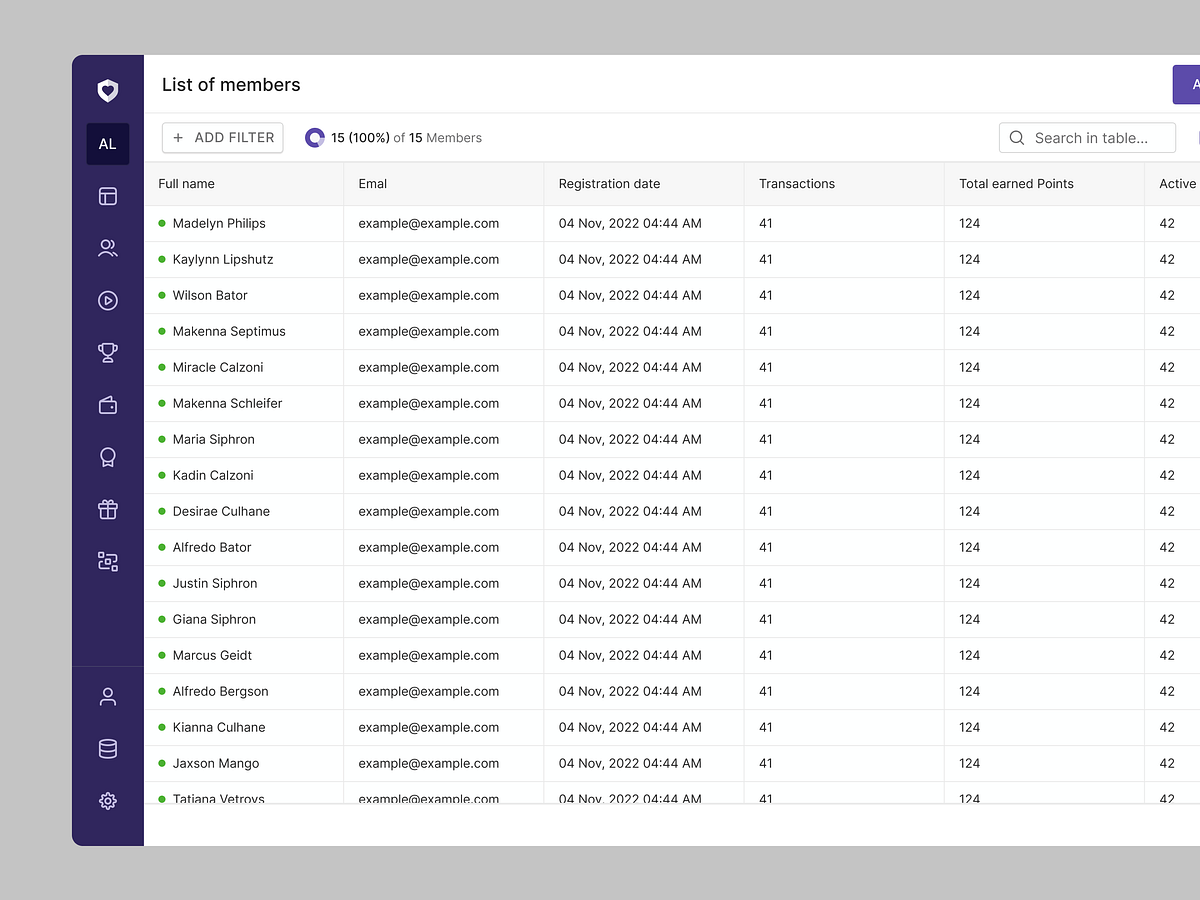Image resolution: width=1200 pixels, height=900 pixels.
Task: Click the blue action button top right
Action: pos(1190,84)
